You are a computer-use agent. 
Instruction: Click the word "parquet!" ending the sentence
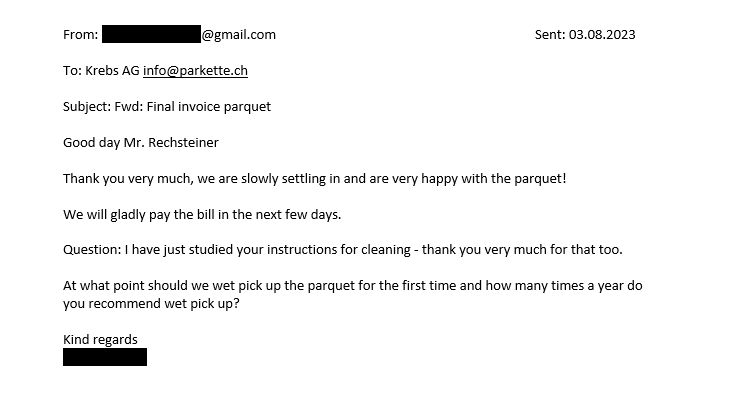pos(540,179)
